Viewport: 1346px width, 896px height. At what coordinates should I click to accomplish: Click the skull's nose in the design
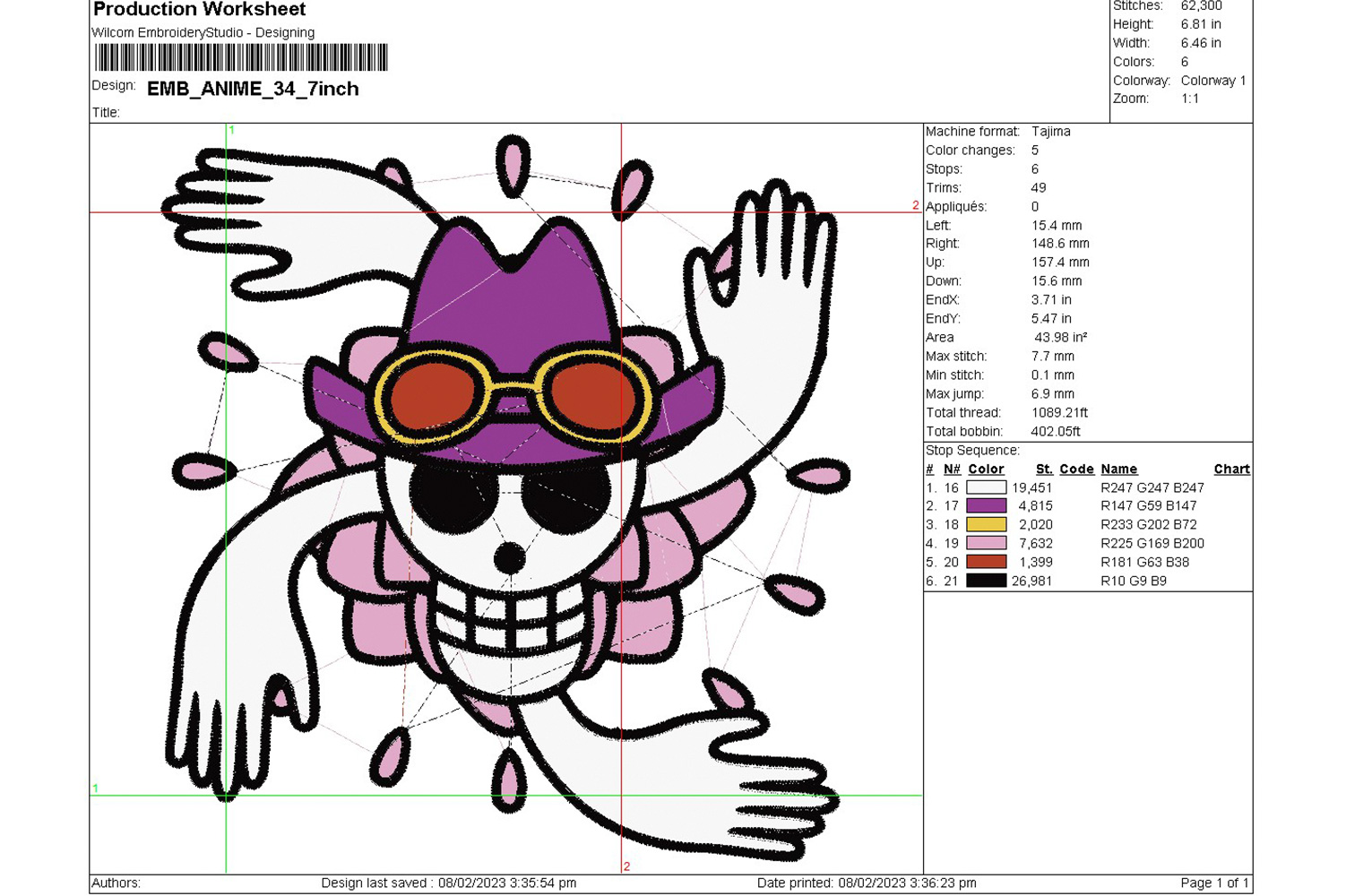coord(509,557)
